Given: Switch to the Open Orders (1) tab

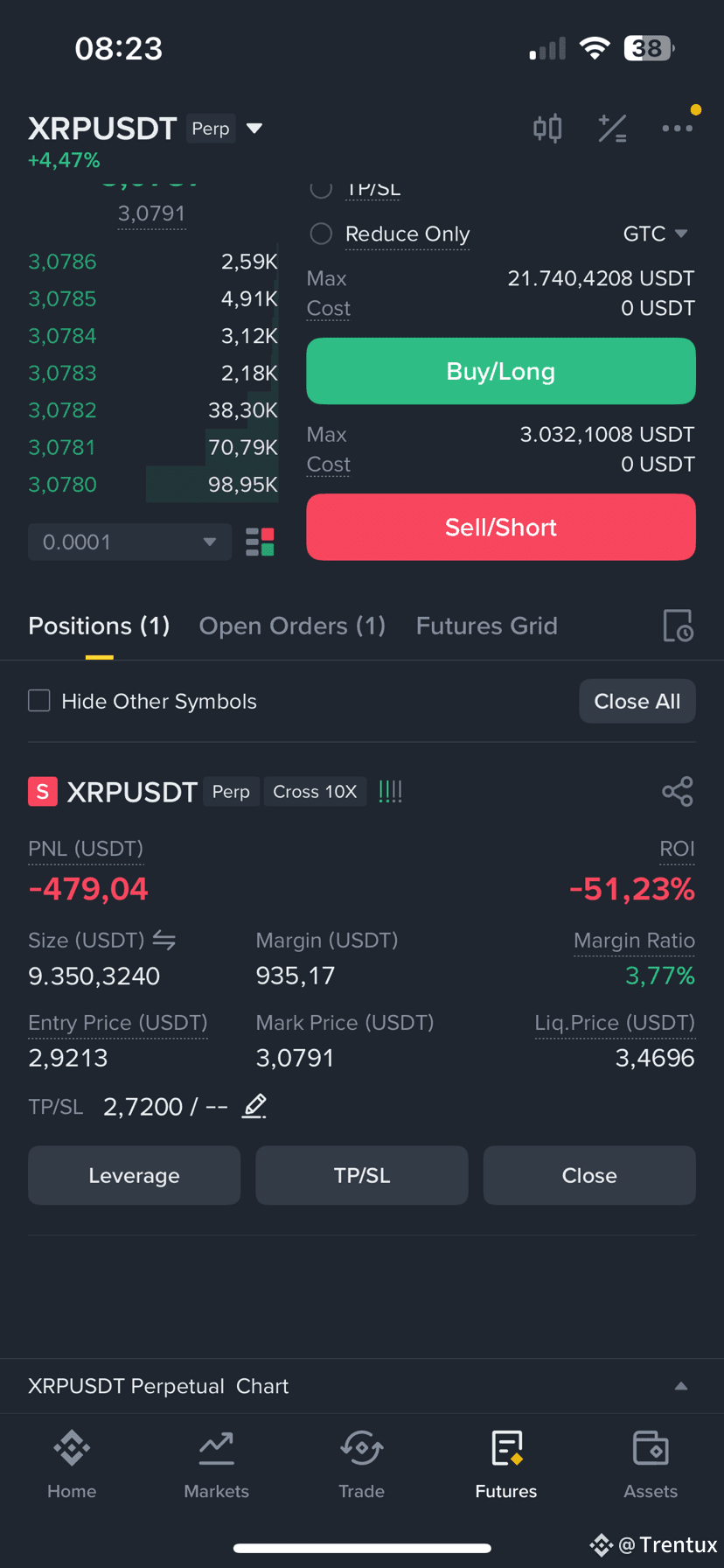Looking at the screenshot, I should pyautogui.click(x=292, y=626).
